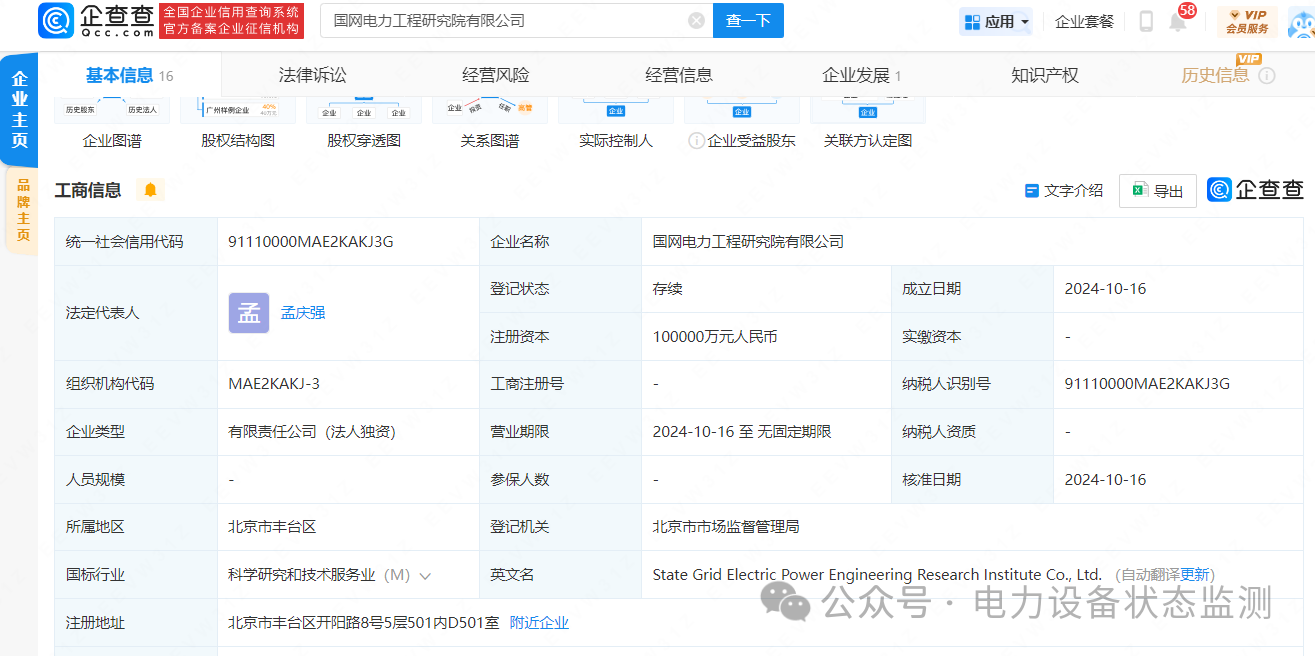The width and height of the screenshot is (1315, 656).
Task: Click the 存续 registration status value
Action: point(667,289)
